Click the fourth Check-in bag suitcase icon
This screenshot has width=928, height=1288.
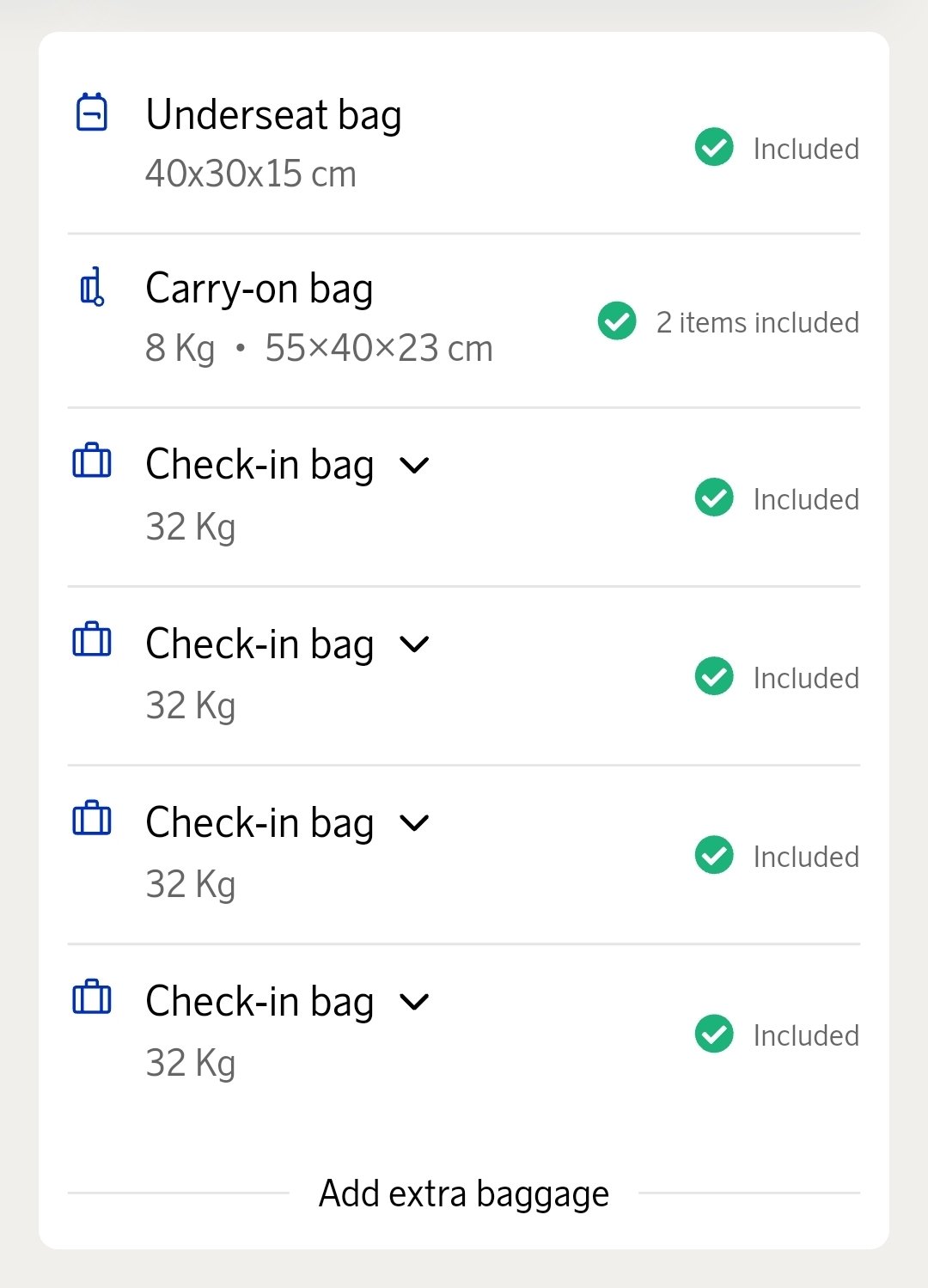click(92, 998)
